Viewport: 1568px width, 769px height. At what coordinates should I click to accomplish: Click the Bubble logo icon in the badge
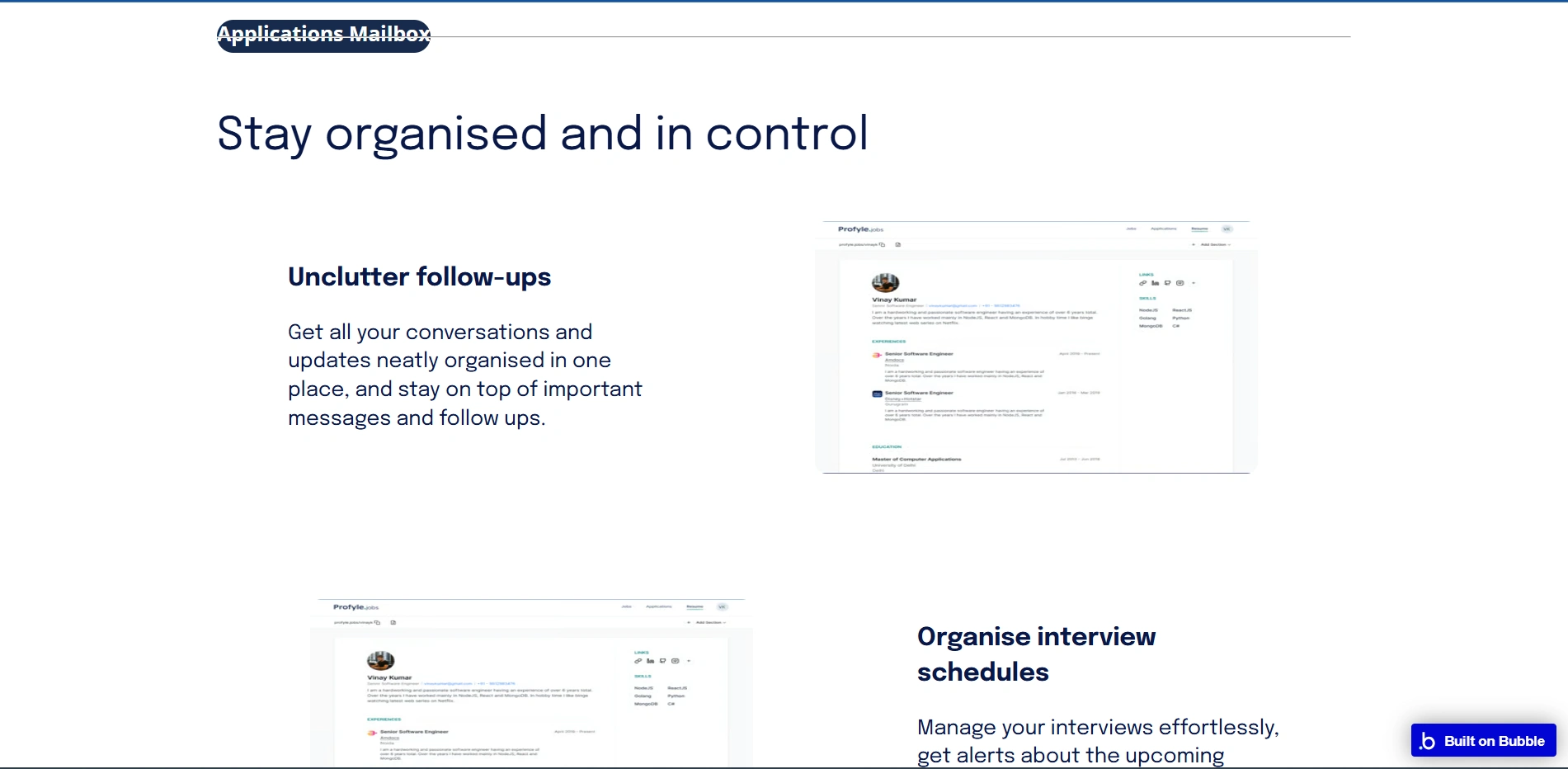pos(1428,741)
